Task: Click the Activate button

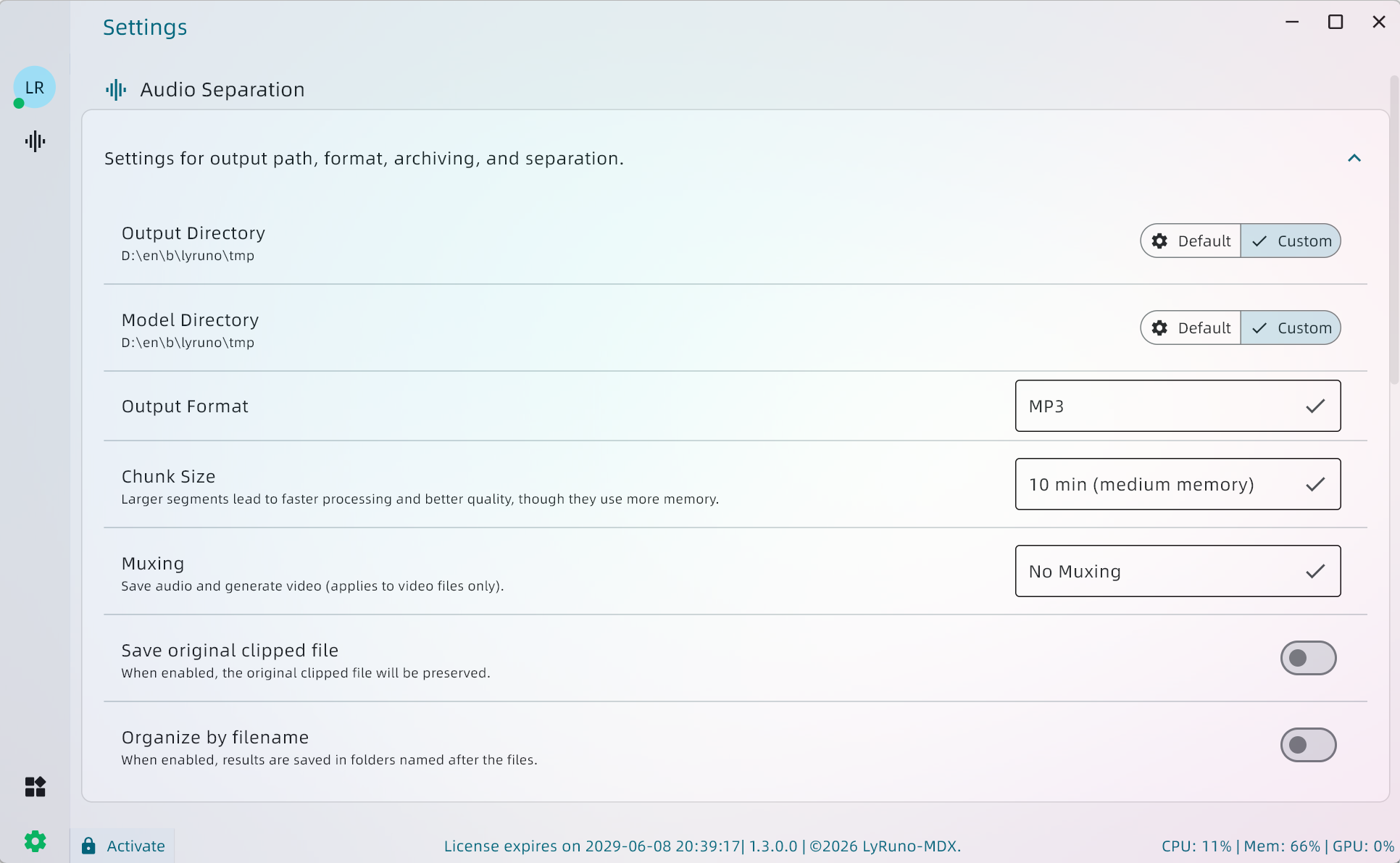Action: point(135,846)
